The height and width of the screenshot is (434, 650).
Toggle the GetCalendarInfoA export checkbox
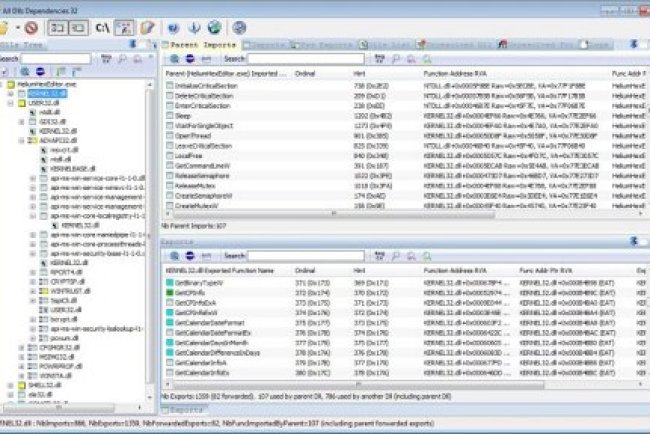coord(170,363)
